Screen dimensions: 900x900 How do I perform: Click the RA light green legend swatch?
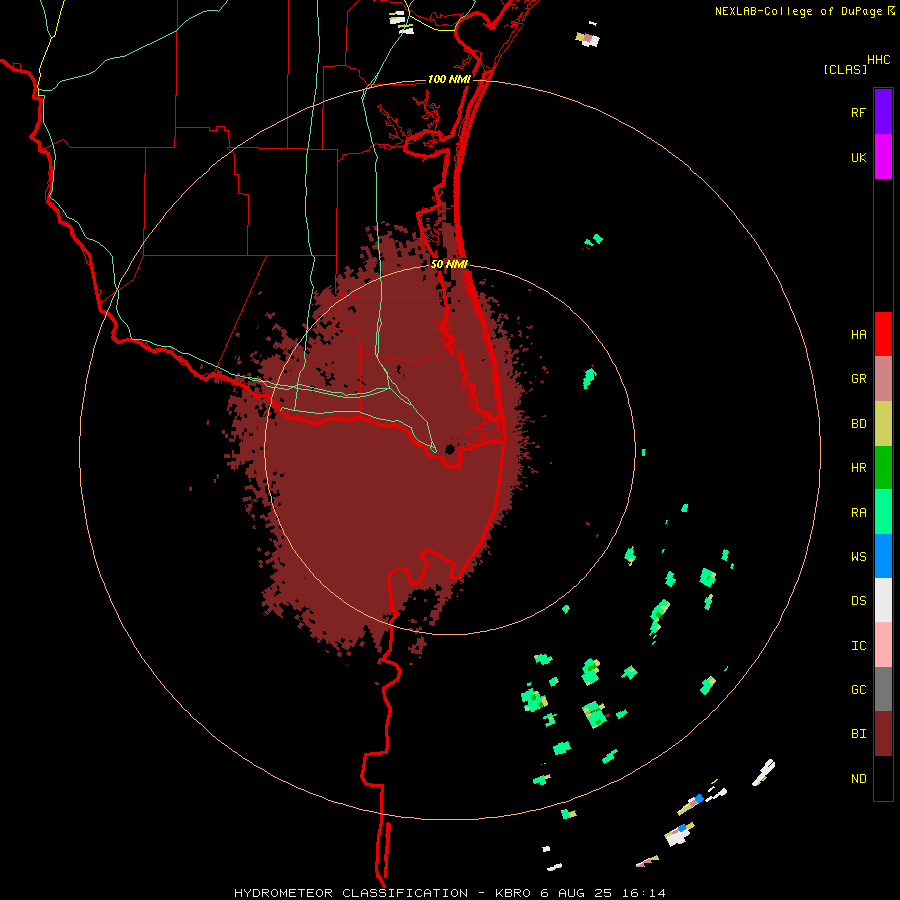(x=883, y=512)
